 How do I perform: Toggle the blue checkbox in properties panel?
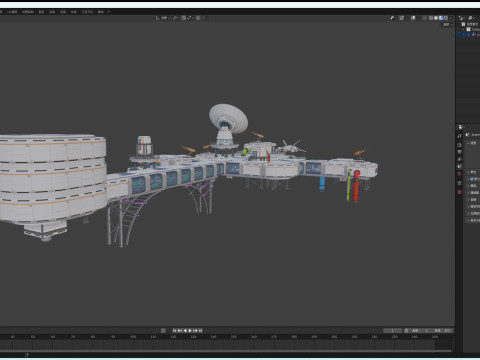coord(471,179)
